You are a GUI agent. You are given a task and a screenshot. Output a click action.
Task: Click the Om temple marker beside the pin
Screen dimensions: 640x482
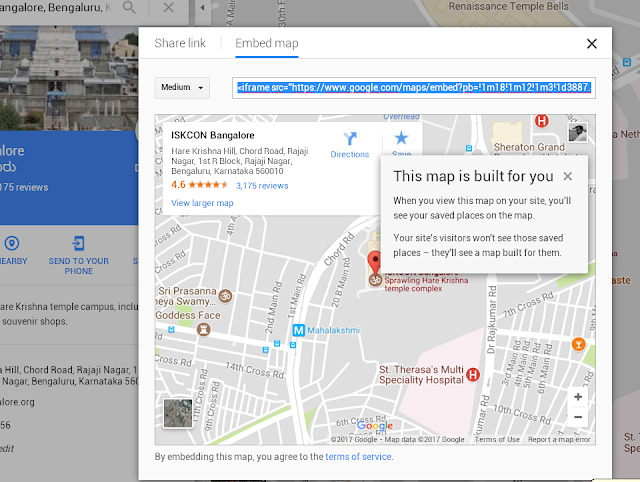375,280
